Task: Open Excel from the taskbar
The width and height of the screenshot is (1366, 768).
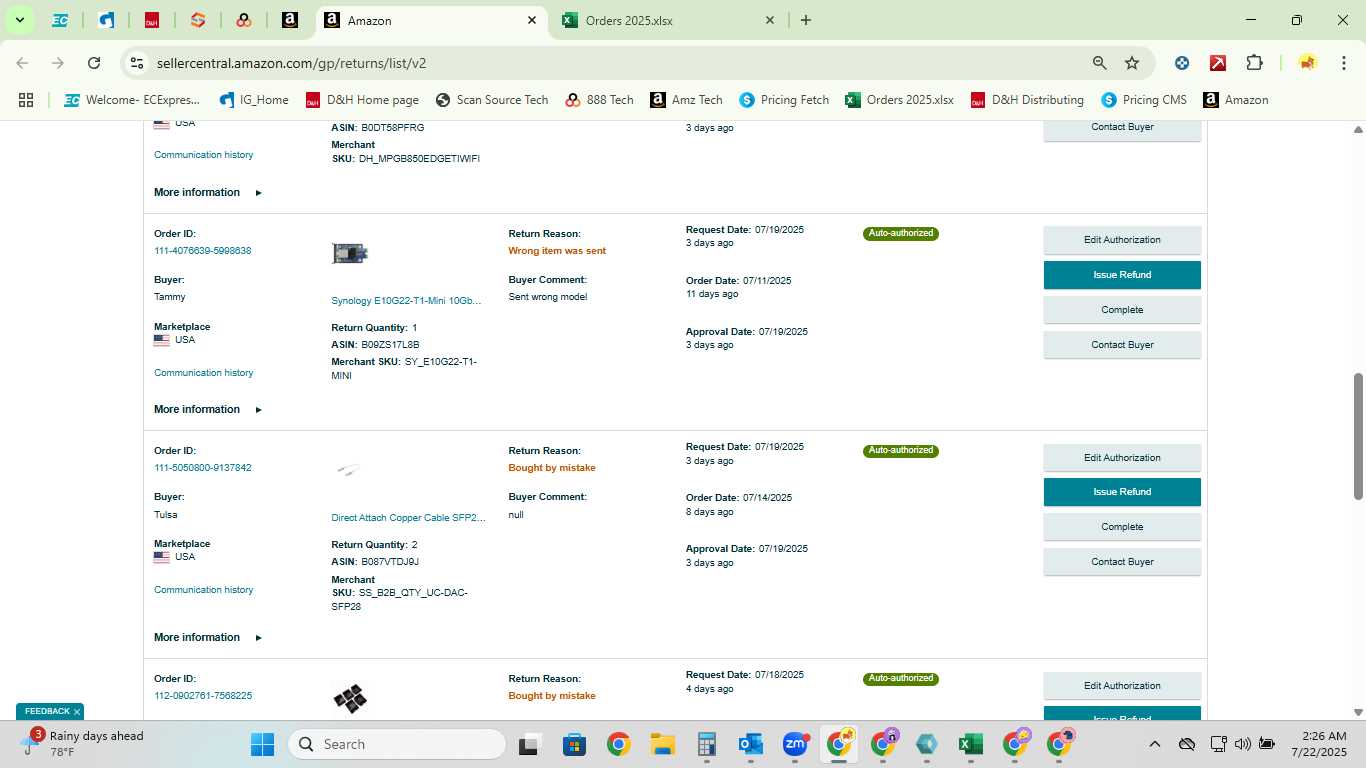Action: [x=970, y=744]
